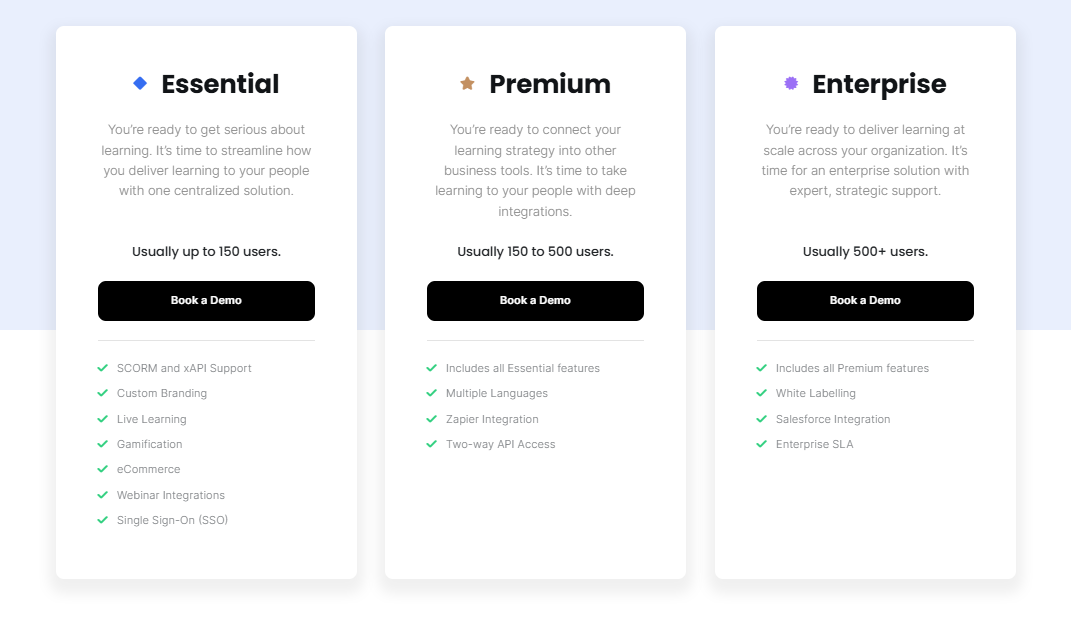Screen dimensions: 1071x618
Task: Click the Essential plan heading
Action: click(220, 84)
